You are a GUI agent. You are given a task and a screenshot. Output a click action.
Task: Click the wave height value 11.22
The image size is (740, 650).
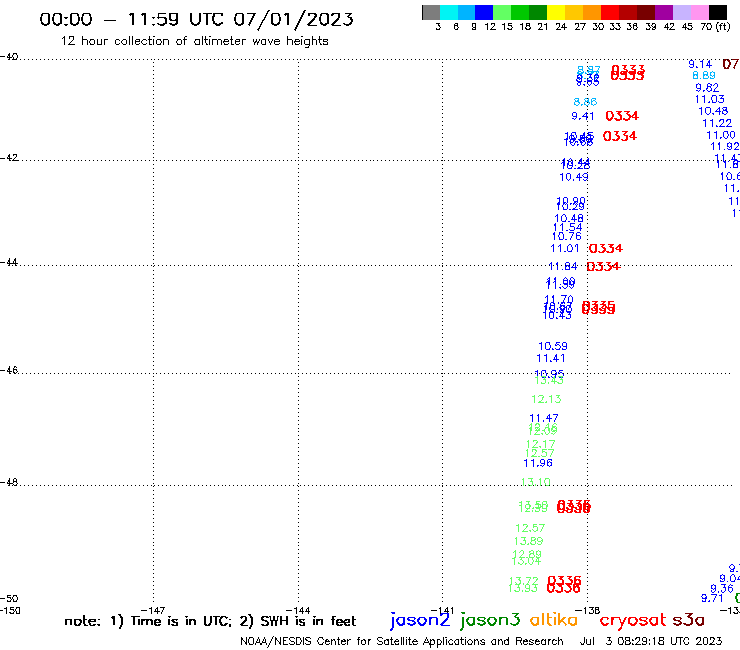coord(717,124)
